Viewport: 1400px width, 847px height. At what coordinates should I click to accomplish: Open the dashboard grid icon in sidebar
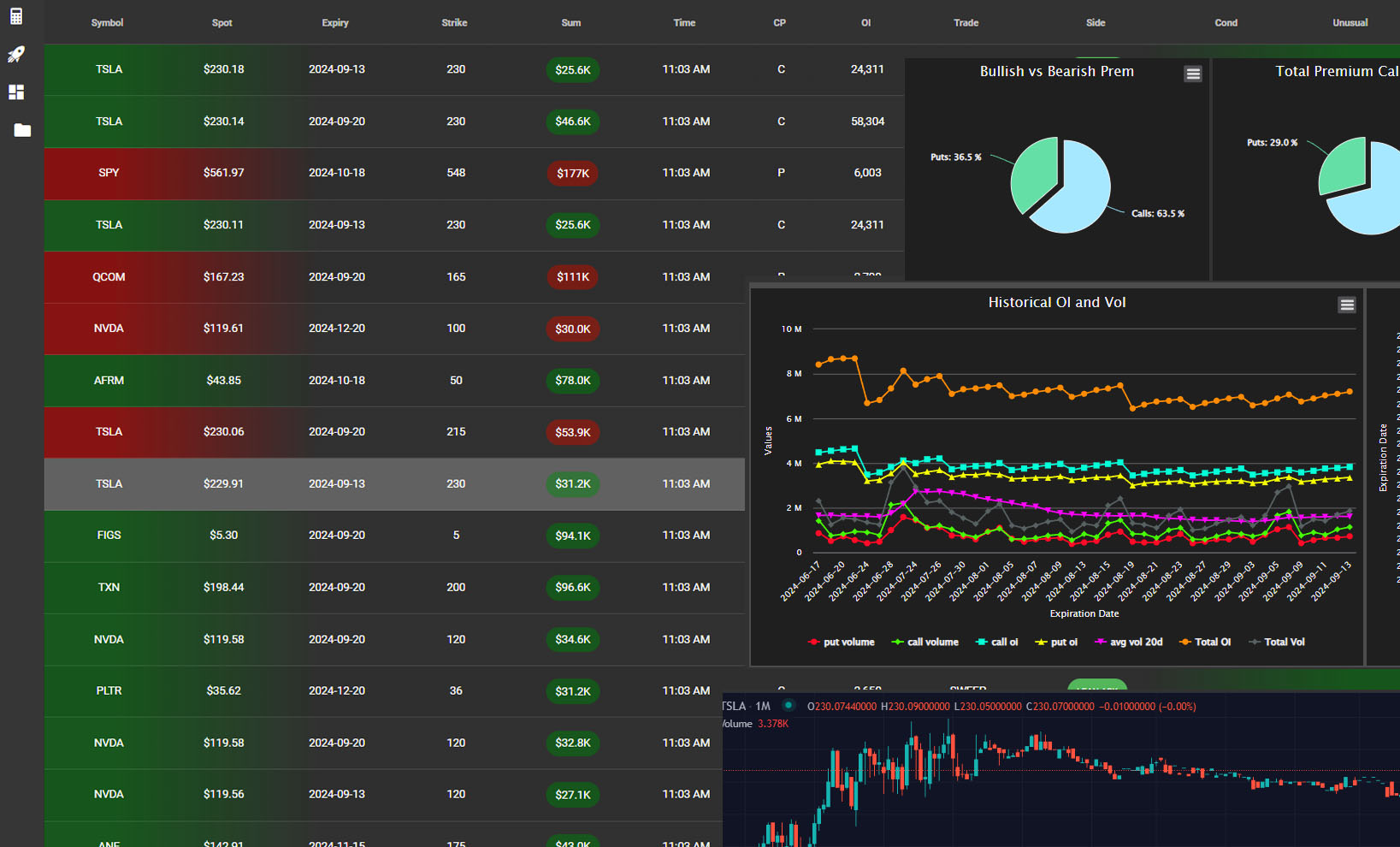pyautogui.click(x=16, y=92)
